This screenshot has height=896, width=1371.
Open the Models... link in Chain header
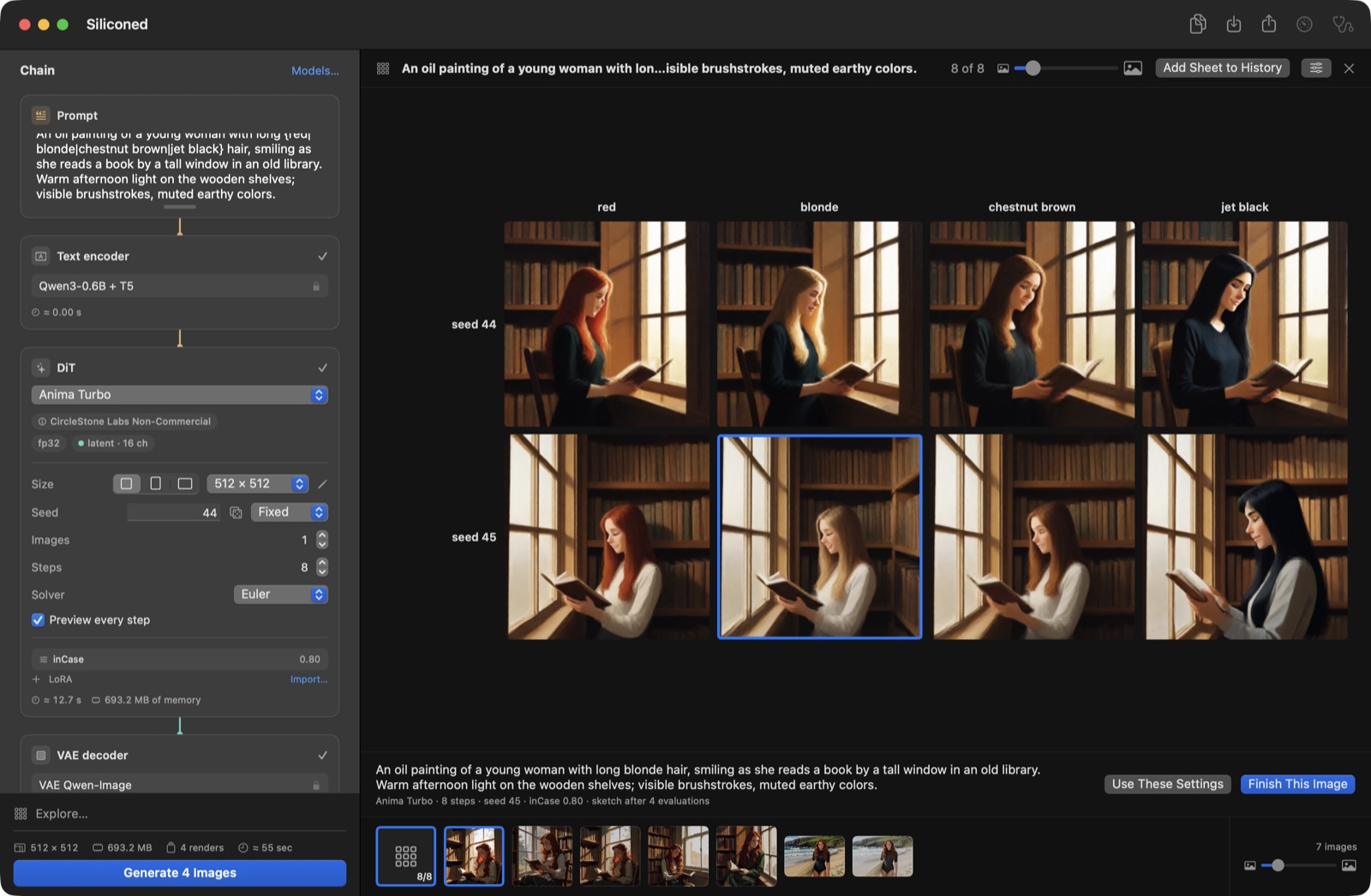314,70
